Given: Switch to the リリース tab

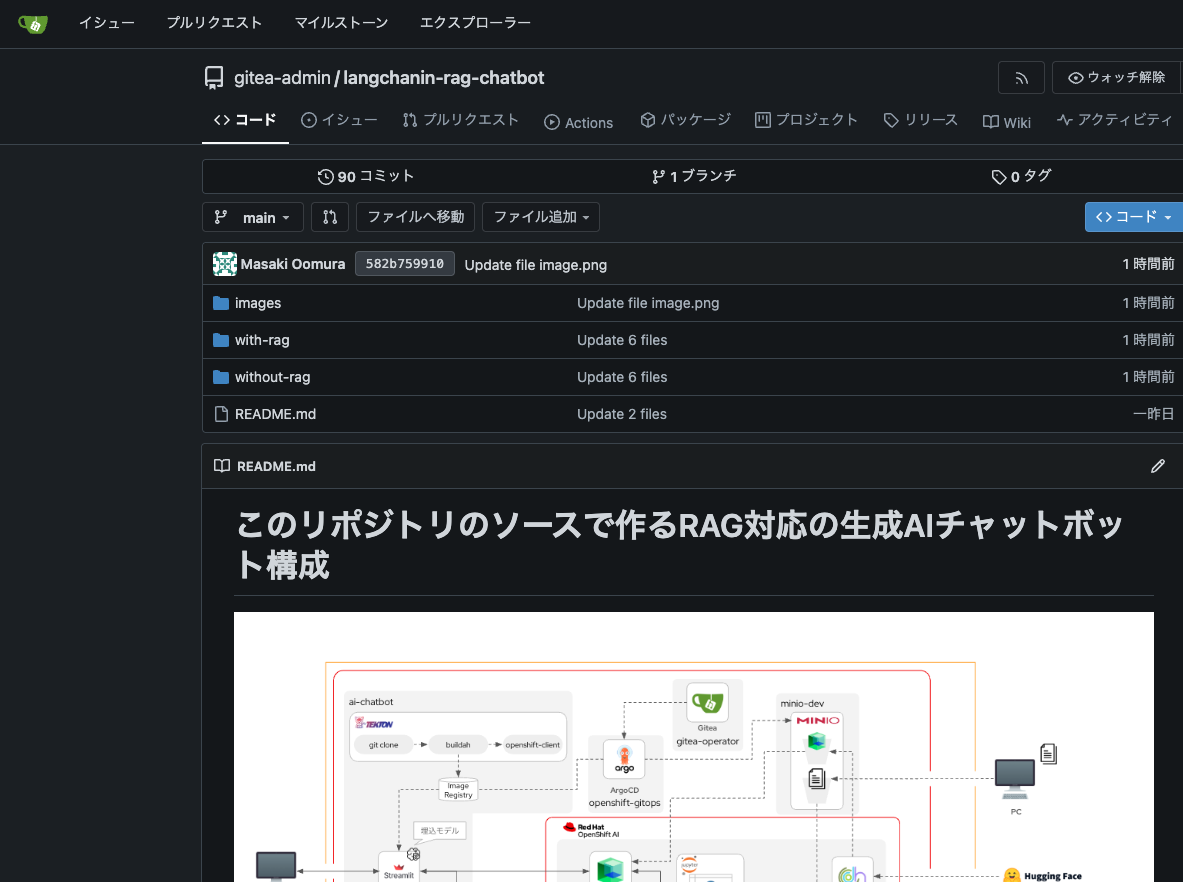Looking at the screenshot, I should [920, 121].
